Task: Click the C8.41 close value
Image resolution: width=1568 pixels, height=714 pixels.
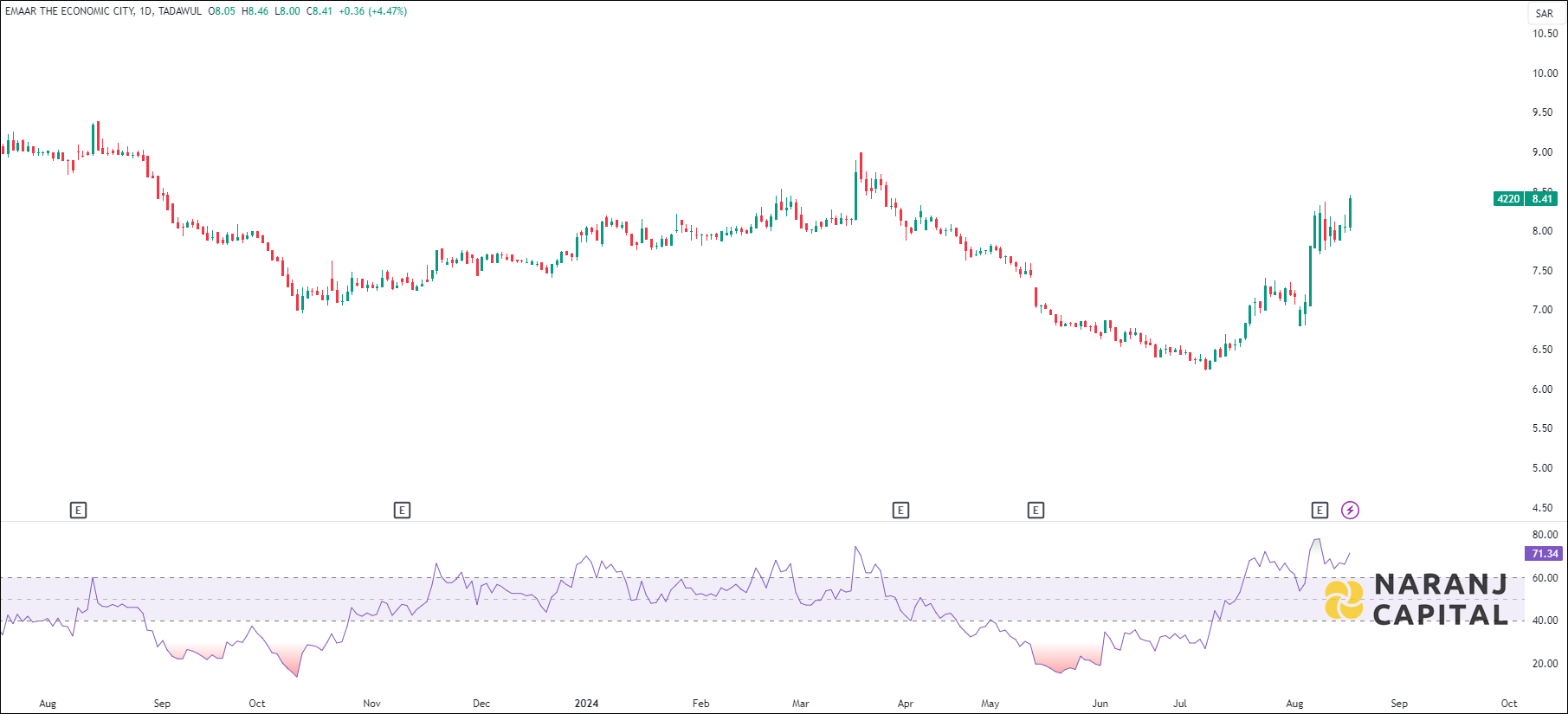Action: [x=319, y=11]
